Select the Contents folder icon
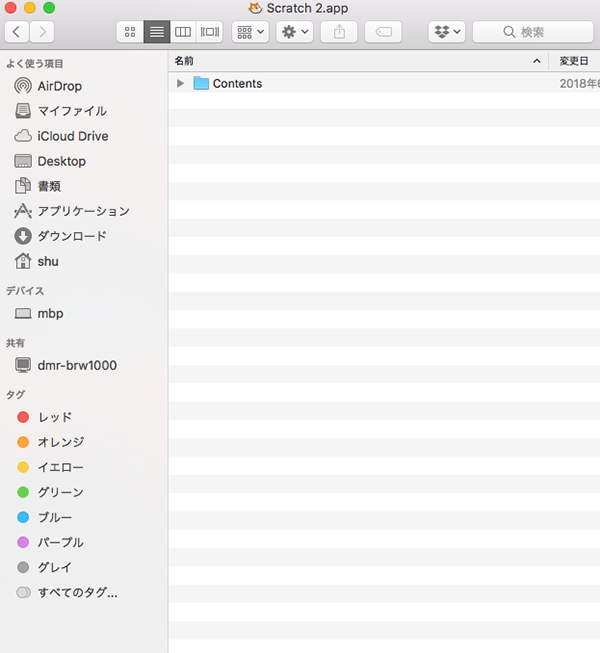This screenshot has width=600, height=653. (201, 83)
